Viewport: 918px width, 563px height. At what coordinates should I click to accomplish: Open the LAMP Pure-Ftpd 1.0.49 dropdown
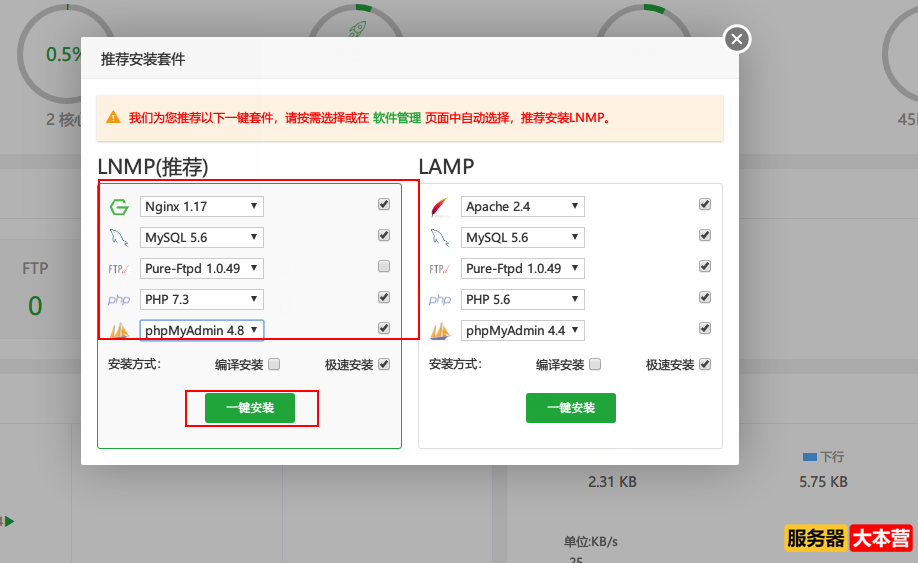pos(522,269)
